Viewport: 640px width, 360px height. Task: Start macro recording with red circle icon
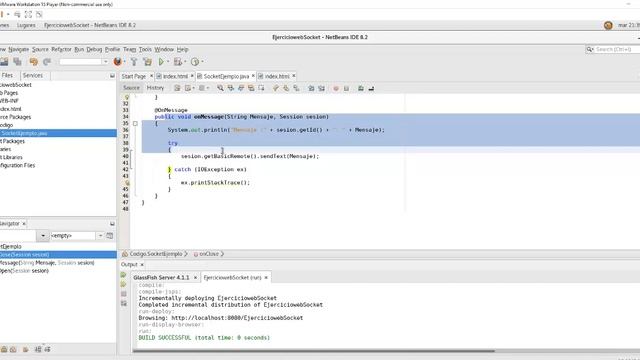[336, 88]
